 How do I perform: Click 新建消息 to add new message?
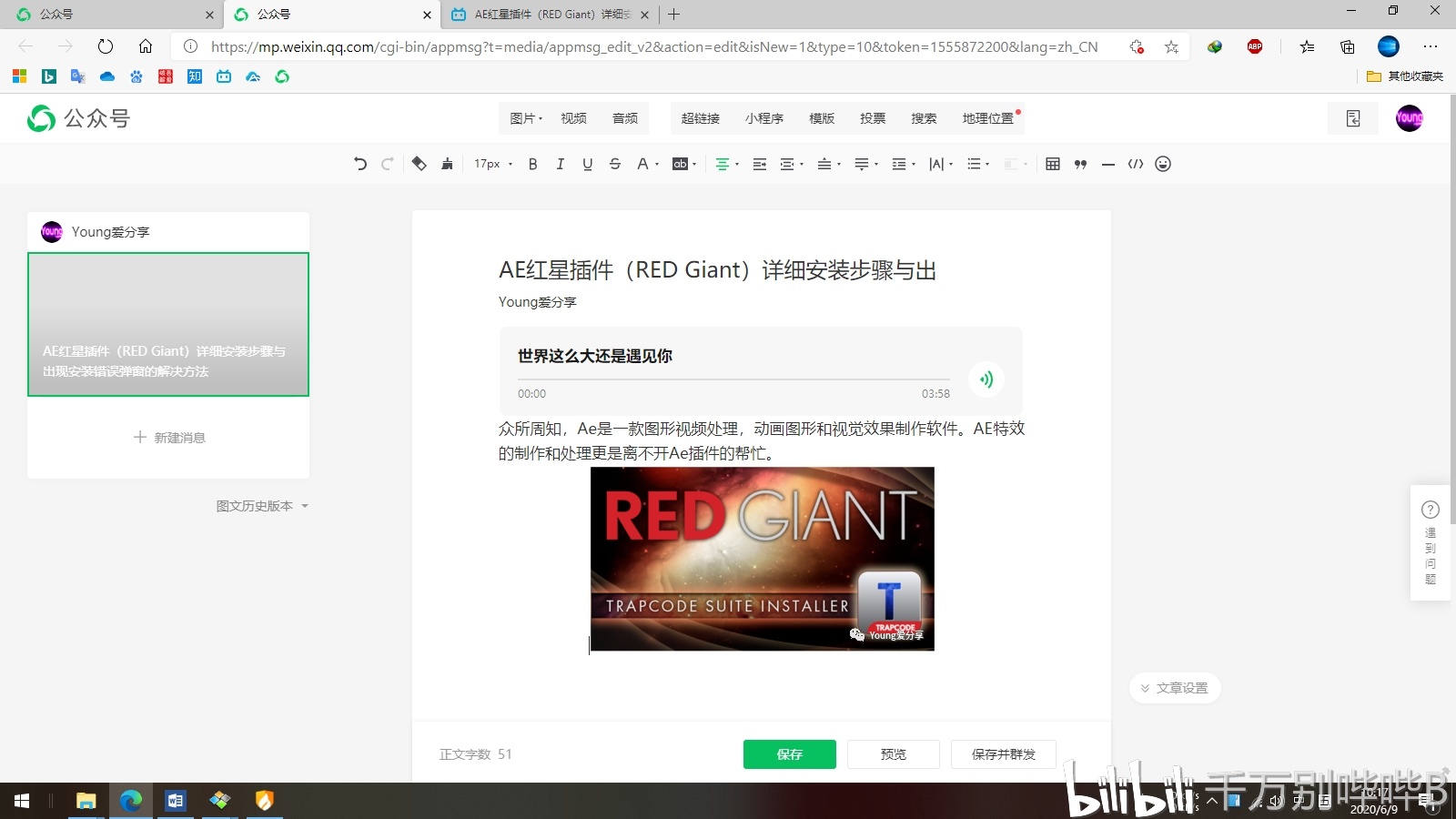coord(169,438)
